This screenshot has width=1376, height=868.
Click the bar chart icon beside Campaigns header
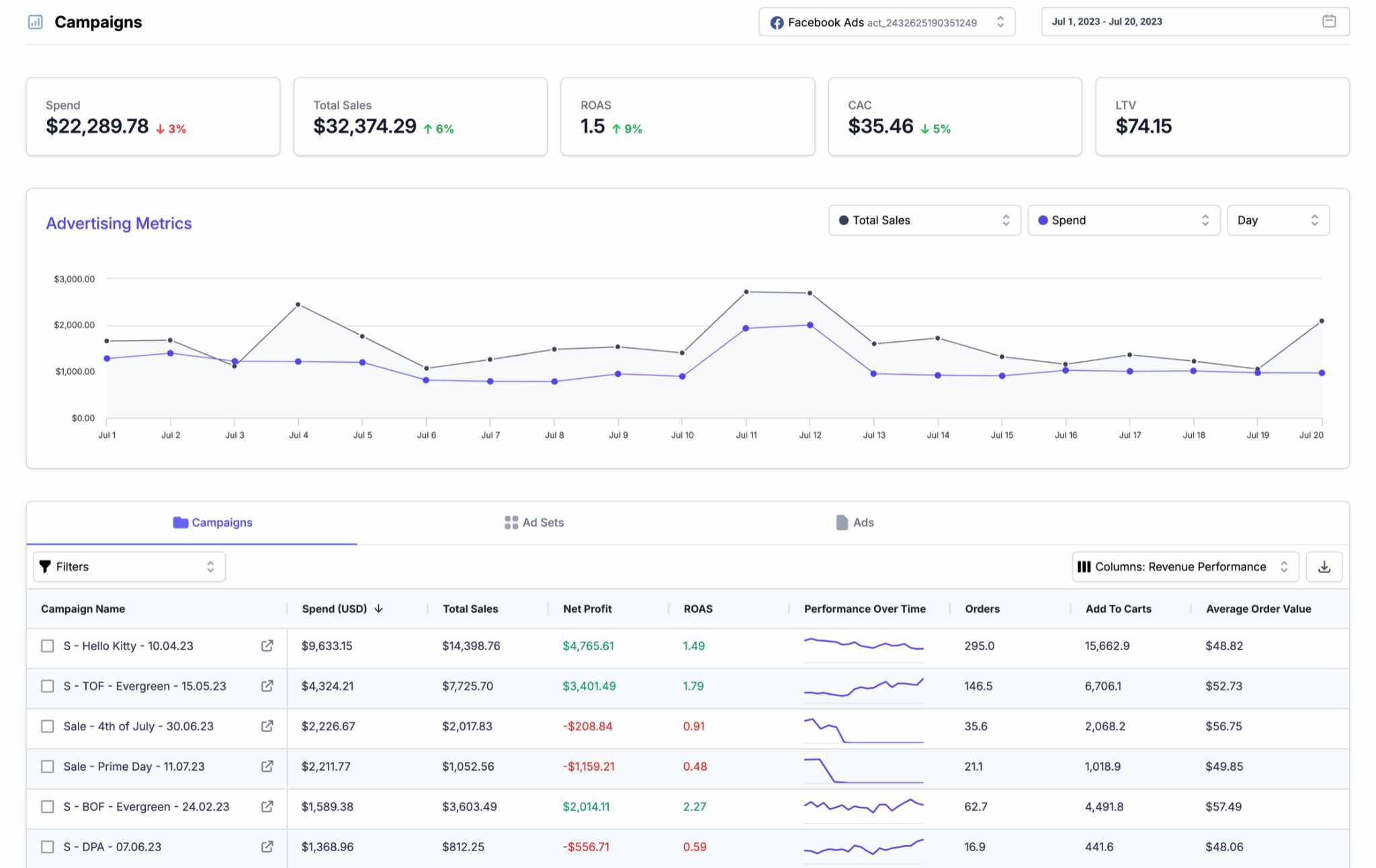(x=35, y=22)
